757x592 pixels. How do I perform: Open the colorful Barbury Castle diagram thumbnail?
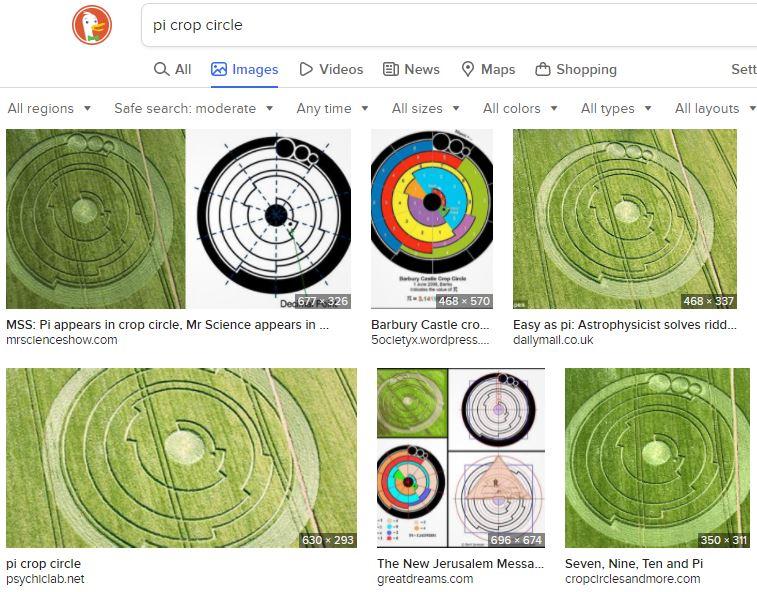pos(432,219)
